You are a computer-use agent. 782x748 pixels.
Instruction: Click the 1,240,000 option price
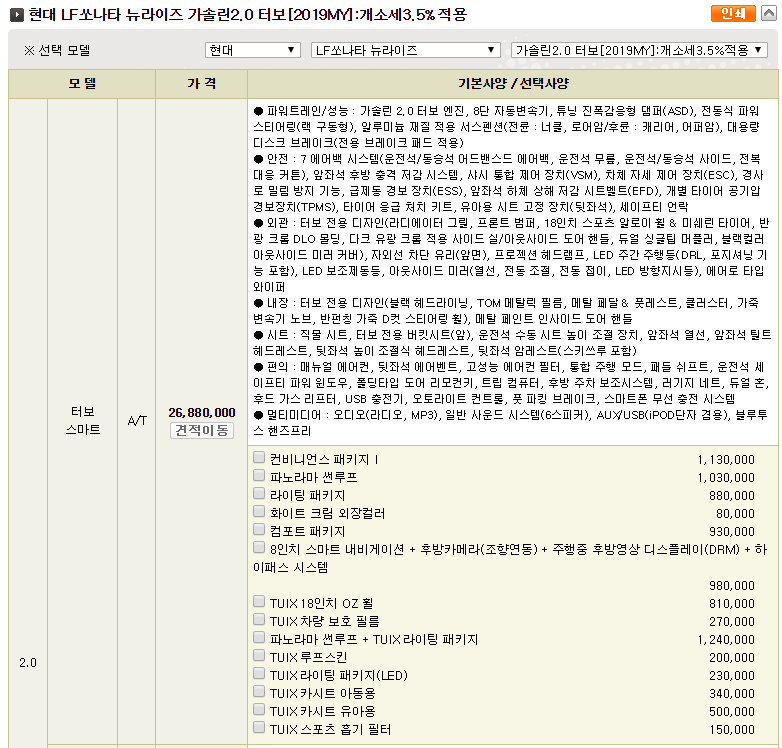(726, 639)
